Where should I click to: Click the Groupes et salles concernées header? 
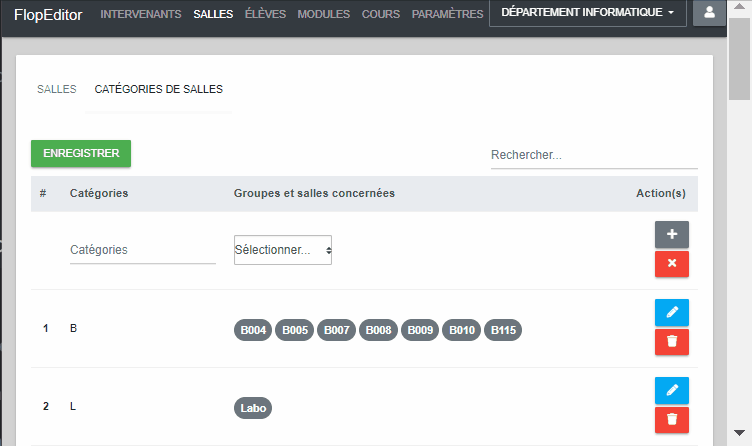pyautogui.click(x=314, y=193)
